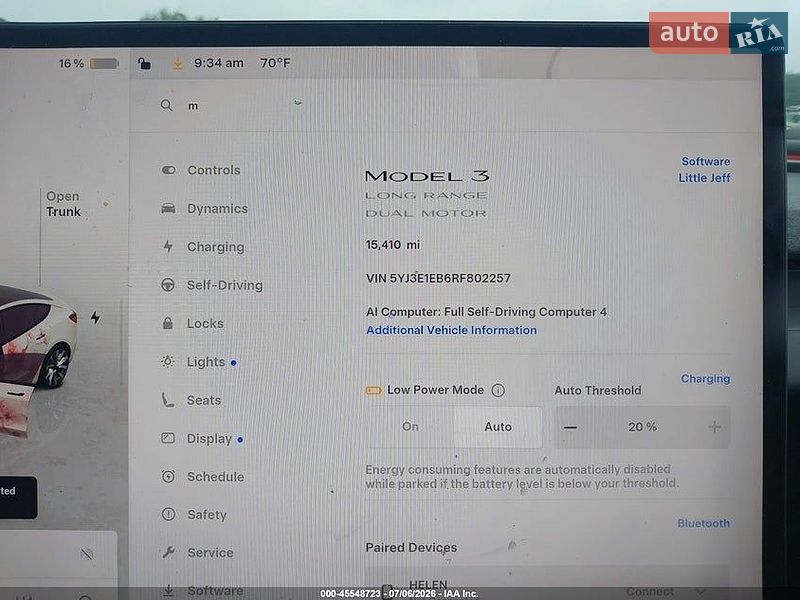This screenshot has height=600, width=800.
Task: Set Low Power Mode to Auto
Action: pyautogui.click(x=498, y=427)
